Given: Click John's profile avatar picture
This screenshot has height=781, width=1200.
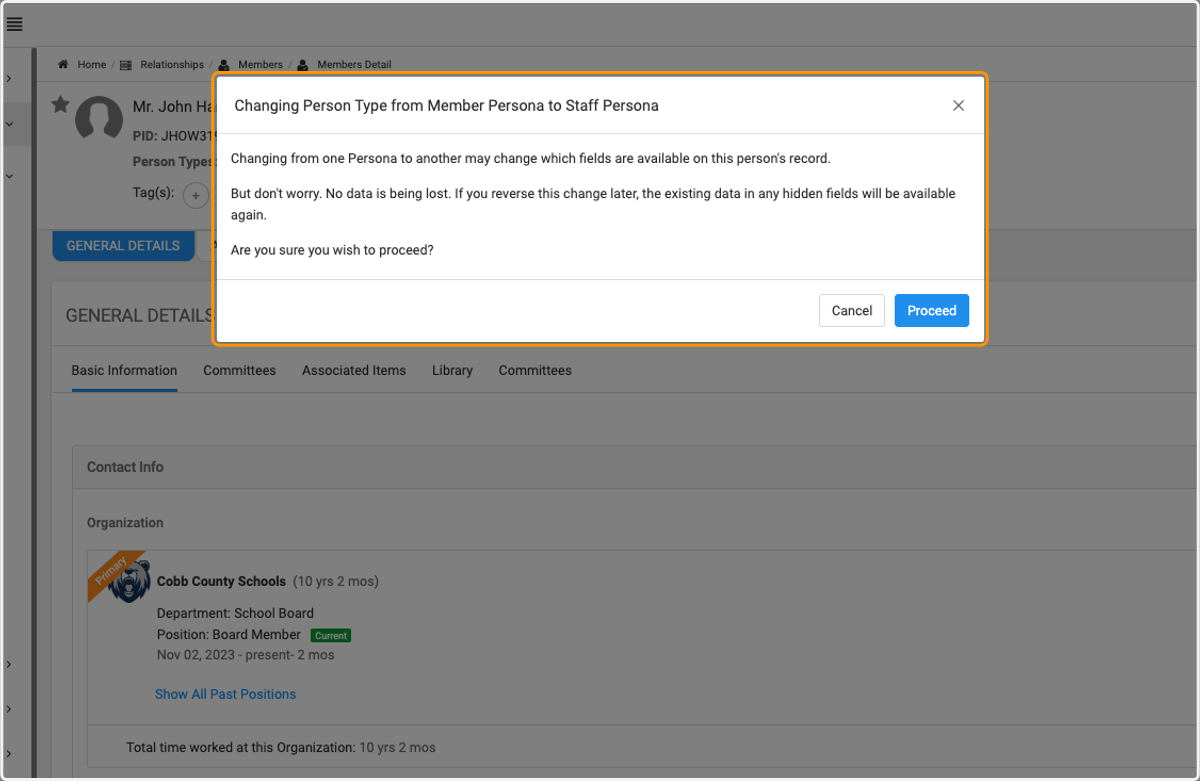Looking at the screenshot, I should click(99, 119).
